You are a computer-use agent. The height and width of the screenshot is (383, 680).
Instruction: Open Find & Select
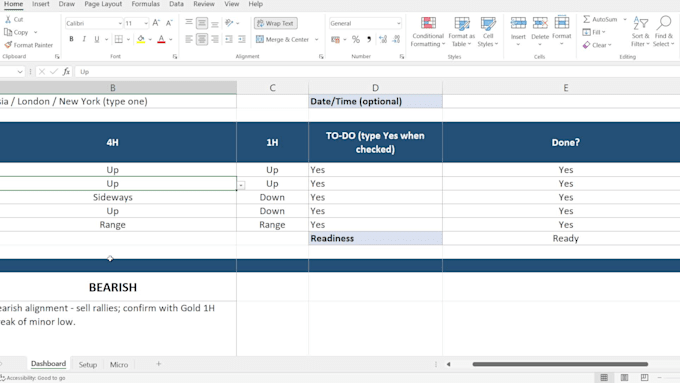(664, 31)
